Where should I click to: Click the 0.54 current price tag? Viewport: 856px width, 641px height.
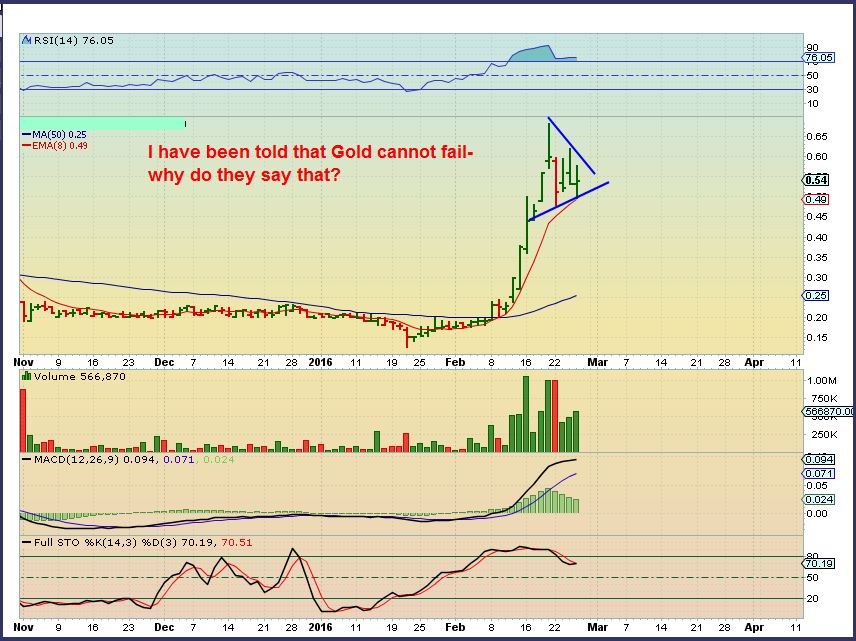[x=815, y=180]
